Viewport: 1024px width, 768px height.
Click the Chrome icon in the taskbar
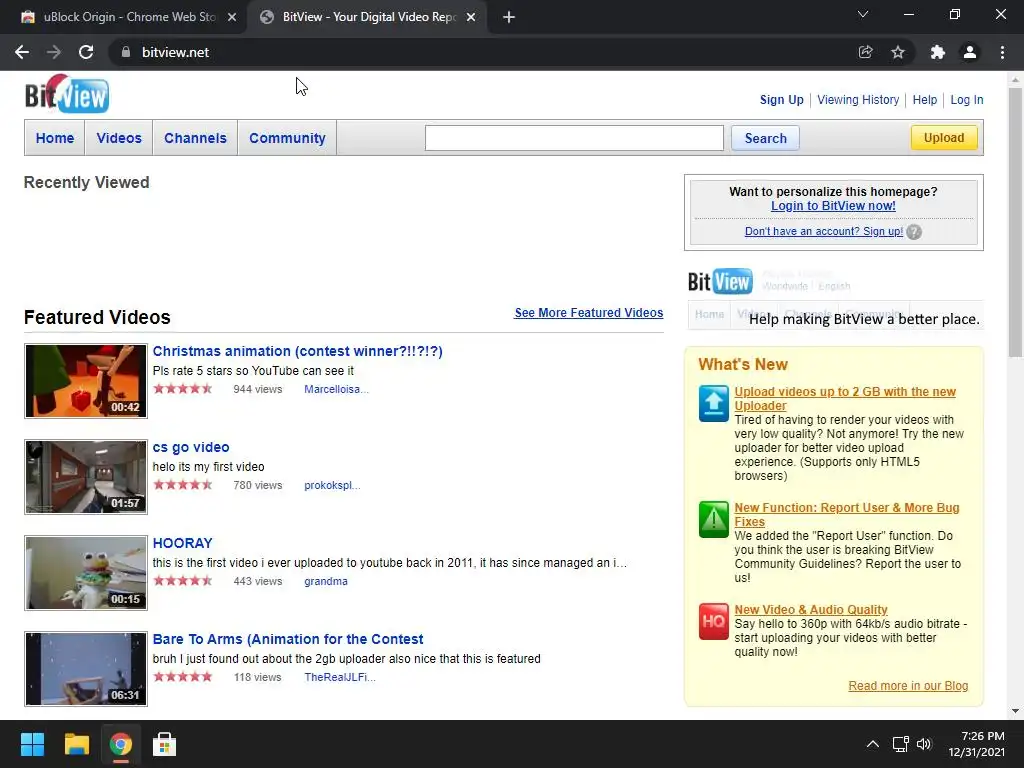point(120,744)
